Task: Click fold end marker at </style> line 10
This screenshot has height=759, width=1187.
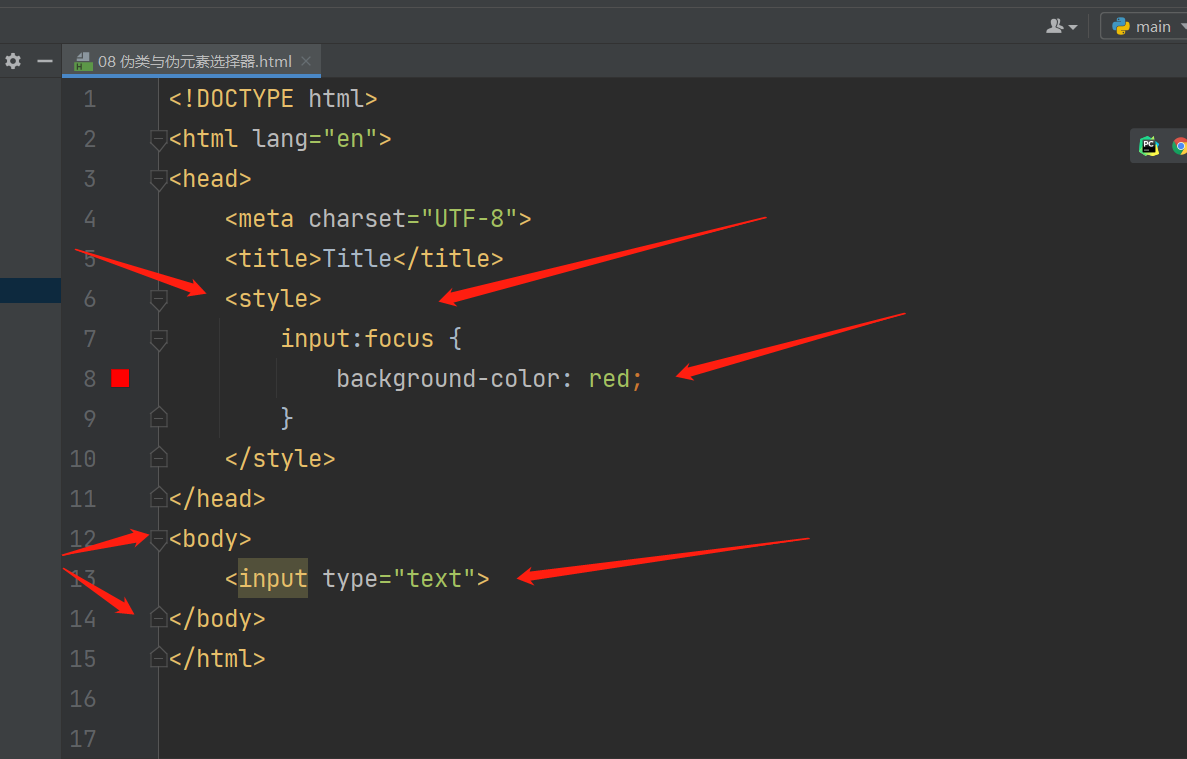Action: [158, 458]
